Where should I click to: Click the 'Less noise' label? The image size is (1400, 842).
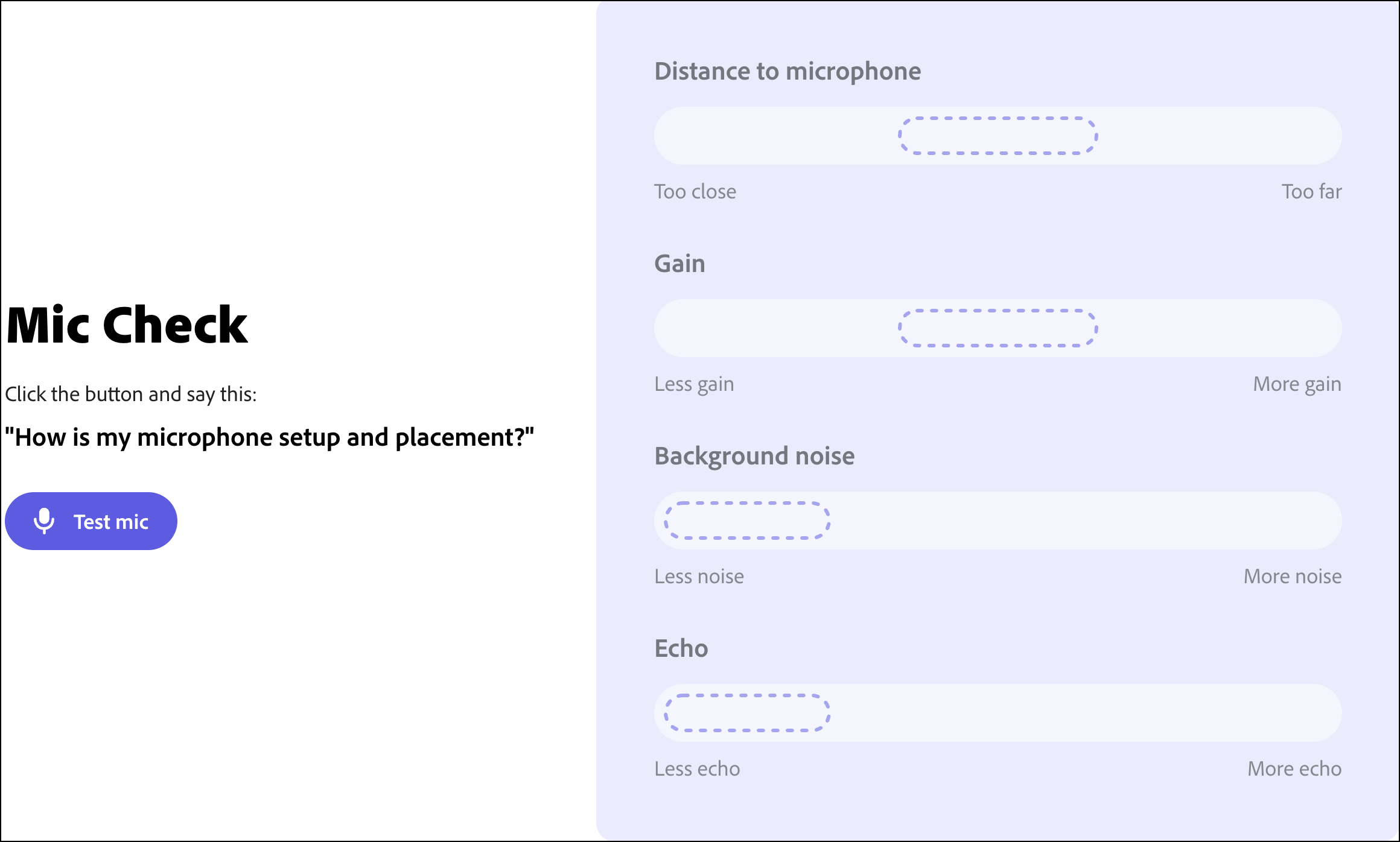pyautogui.click(x=699, y=577)
